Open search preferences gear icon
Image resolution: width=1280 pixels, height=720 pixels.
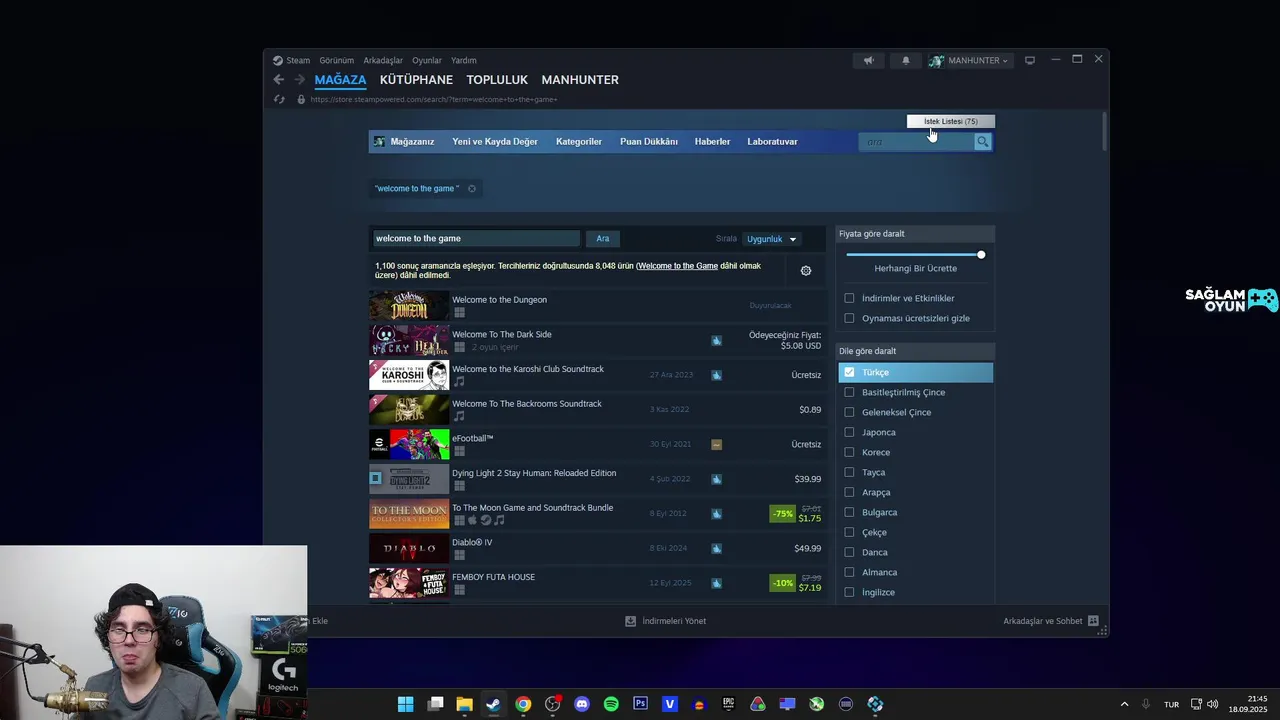[806, 270]
